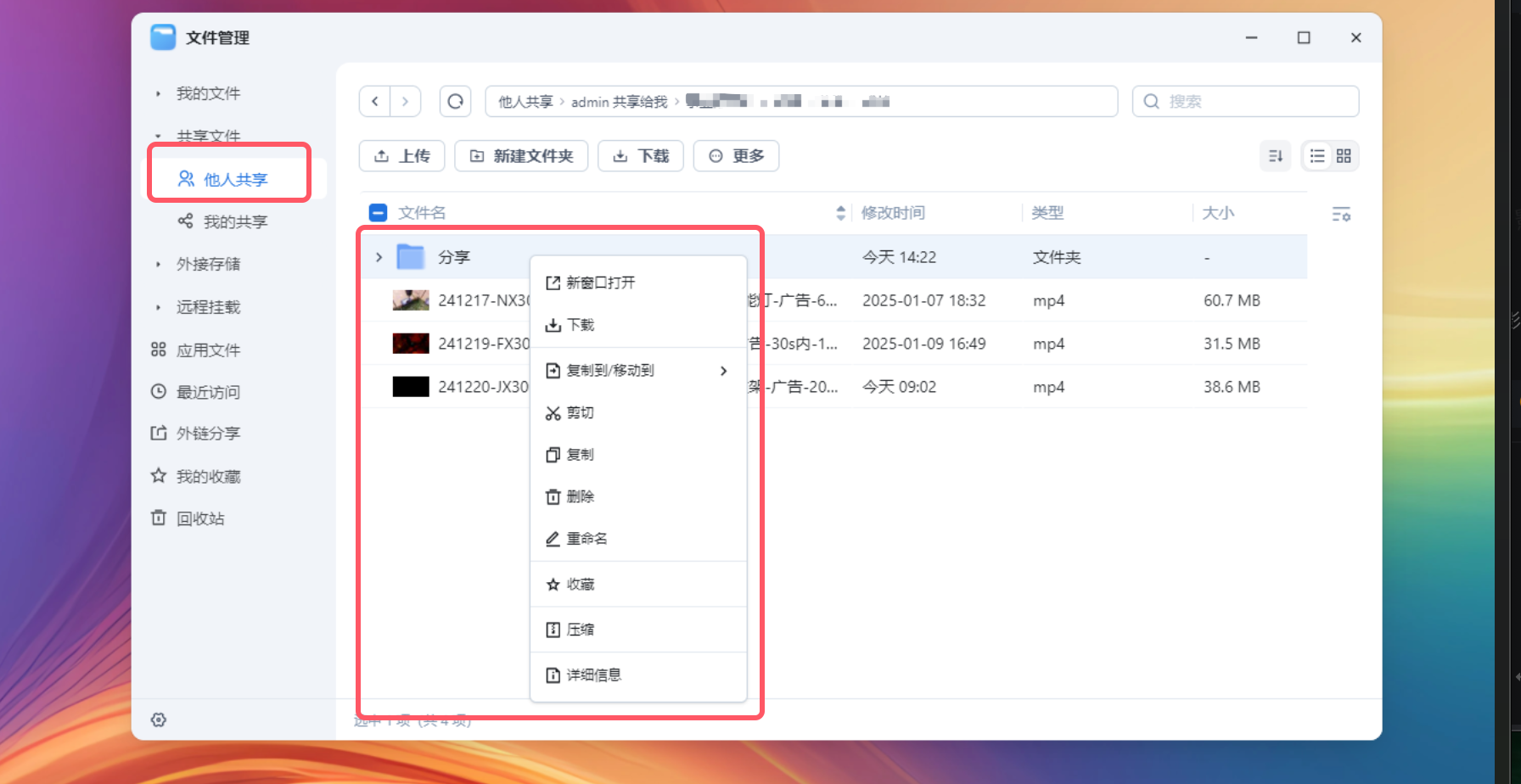The image size is (1521, 784).
Task: Open the column settings icon
Action: pos(1341,214)
